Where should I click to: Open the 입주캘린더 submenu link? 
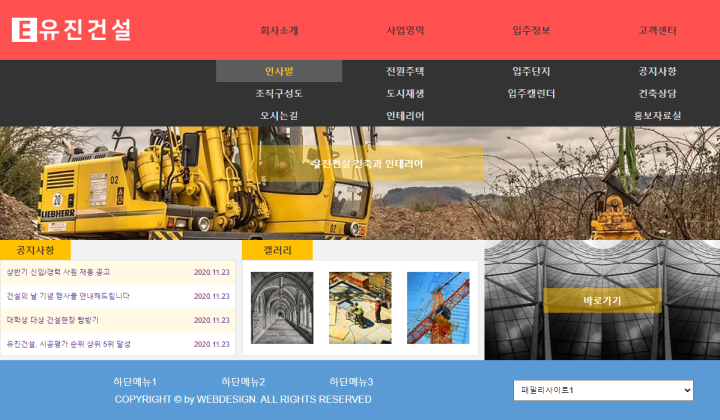click(x=531, y=93)
